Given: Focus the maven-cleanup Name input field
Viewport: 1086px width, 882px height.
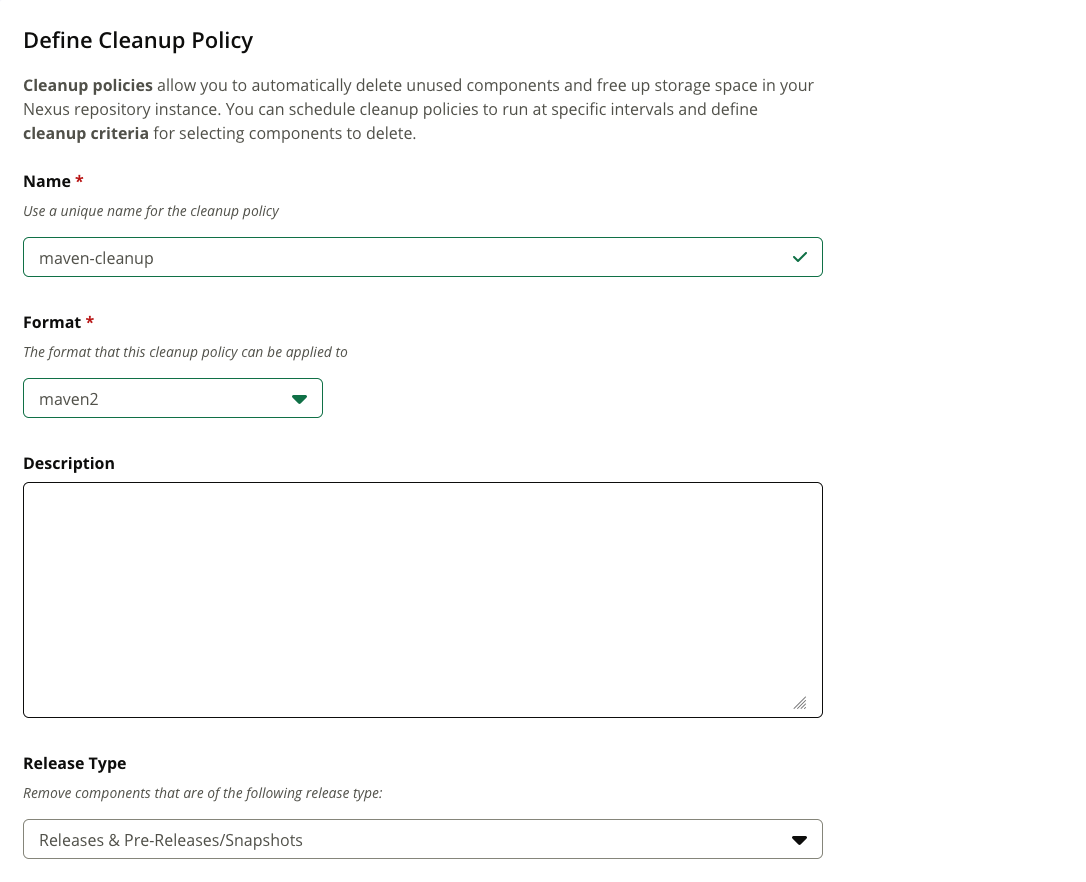Looking at the screenshot, I should (x=423, y=257).
